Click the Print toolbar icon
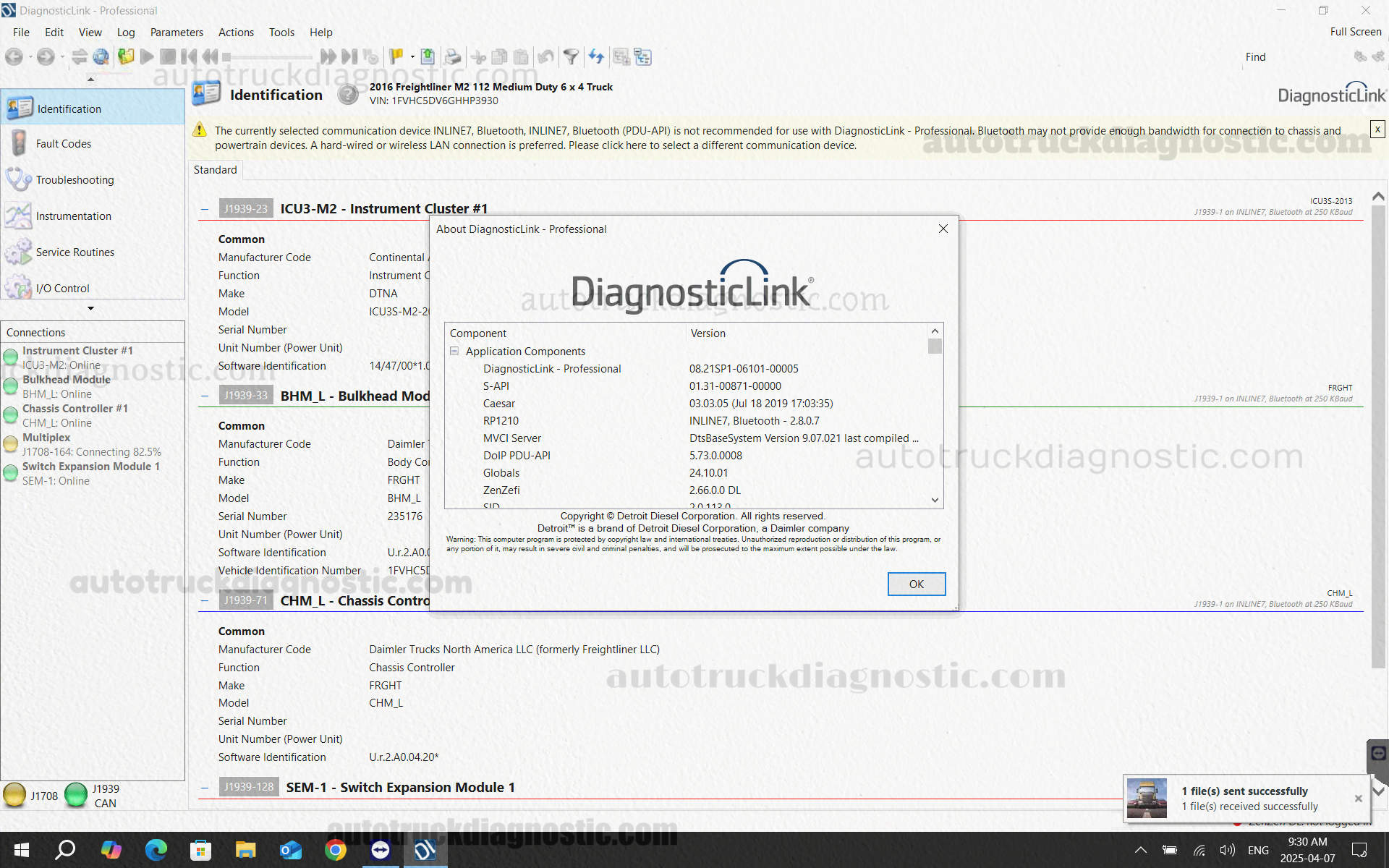Viewport: 1389px width, 868px height. (452, 56)
